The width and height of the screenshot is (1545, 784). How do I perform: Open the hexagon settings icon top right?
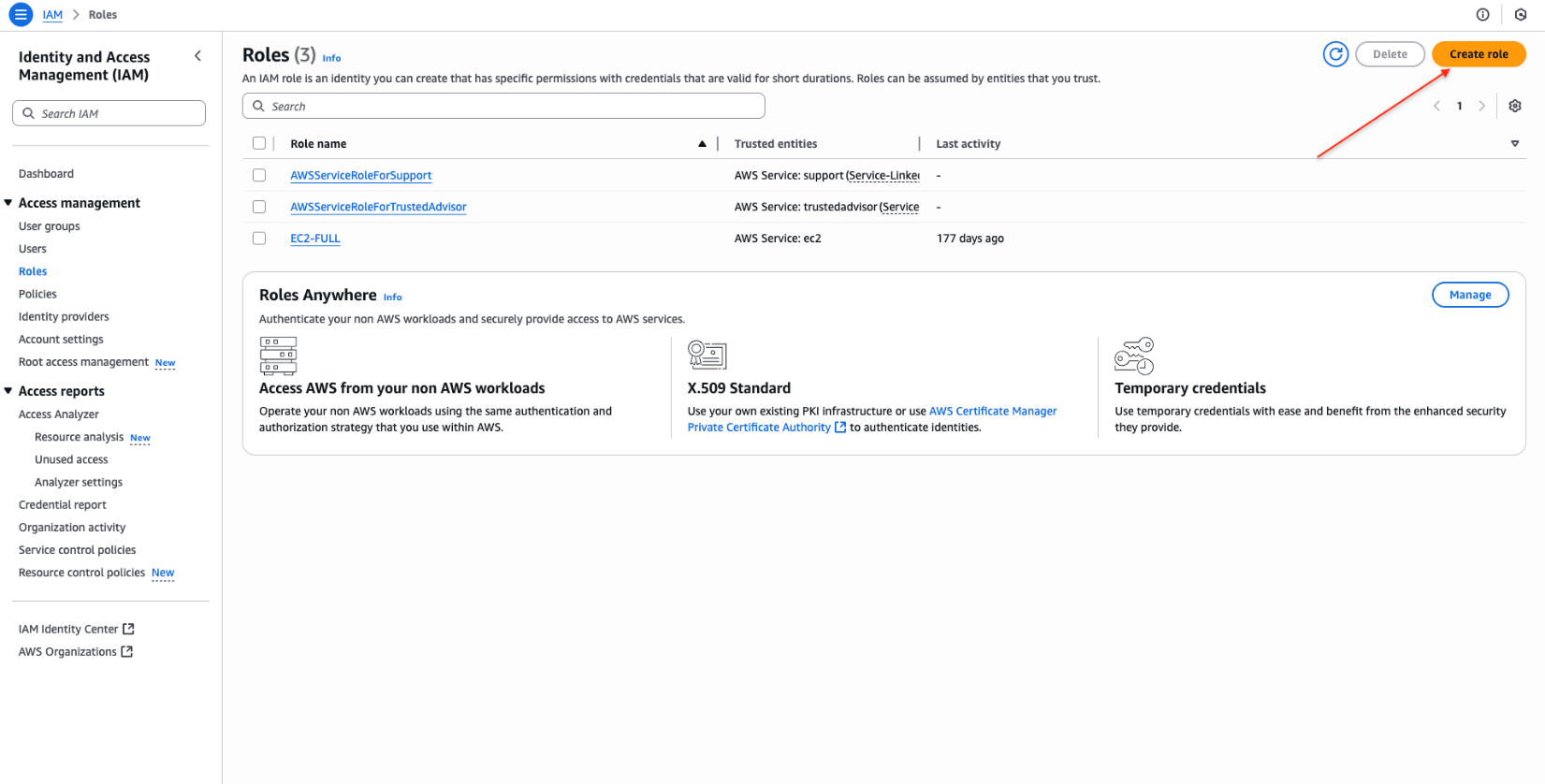tap(1521, 15)
